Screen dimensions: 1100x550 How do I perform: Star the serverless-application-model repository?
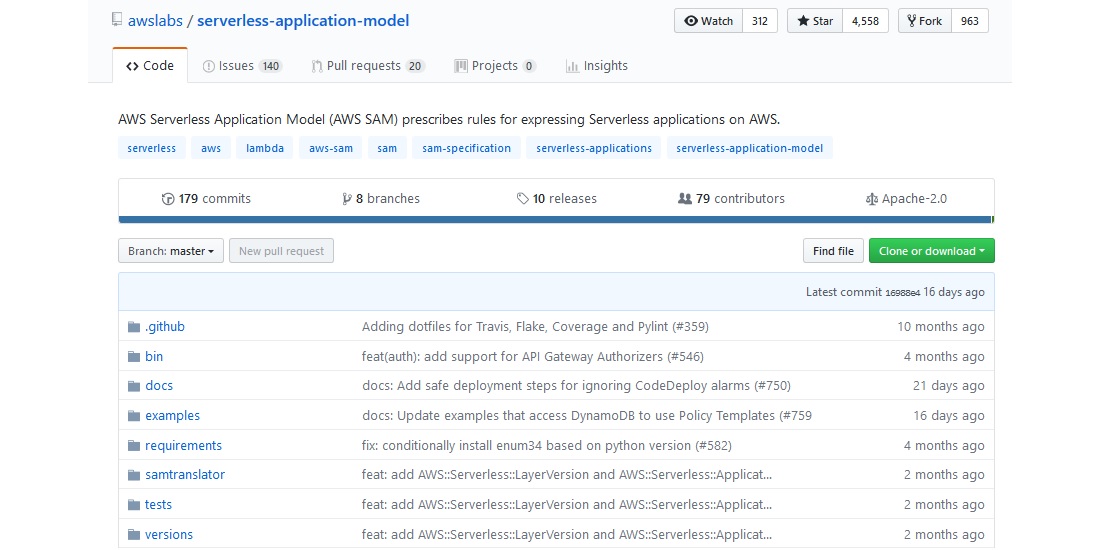pos(814,21)
